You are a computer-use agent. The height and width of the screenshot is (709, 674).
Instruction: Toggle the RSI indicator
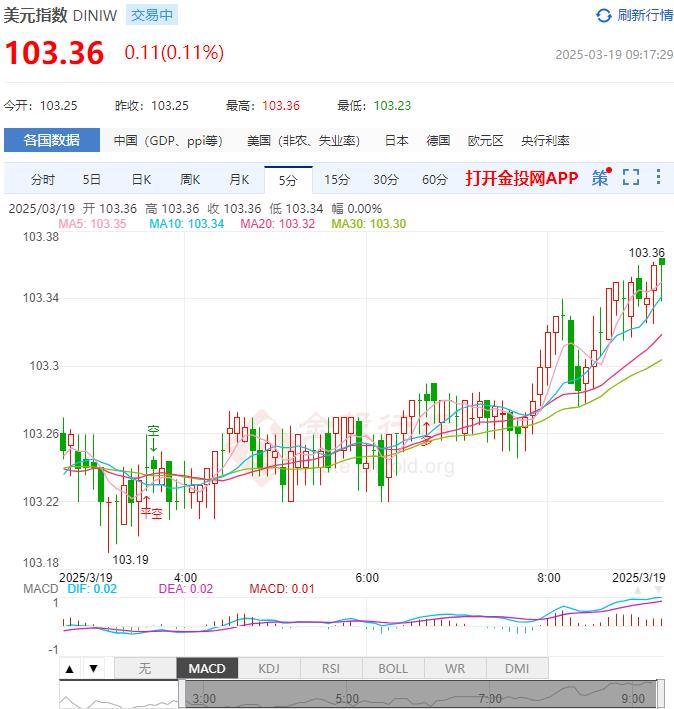(x=331, y=668)
